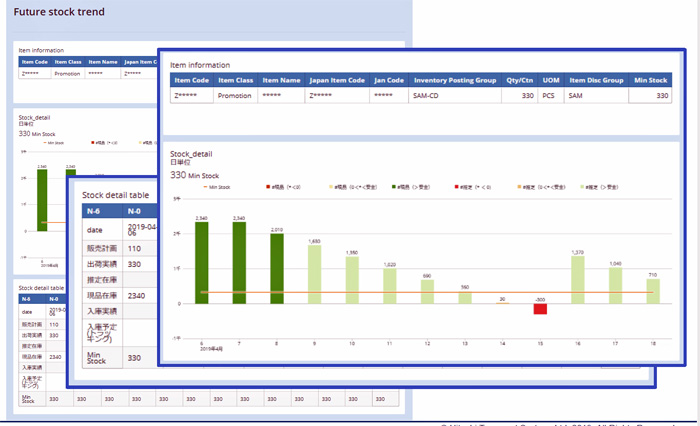This screenshot has height=426, width=700.
Task: Select the PCS unit of measure cell
Action: coord(551,96)
